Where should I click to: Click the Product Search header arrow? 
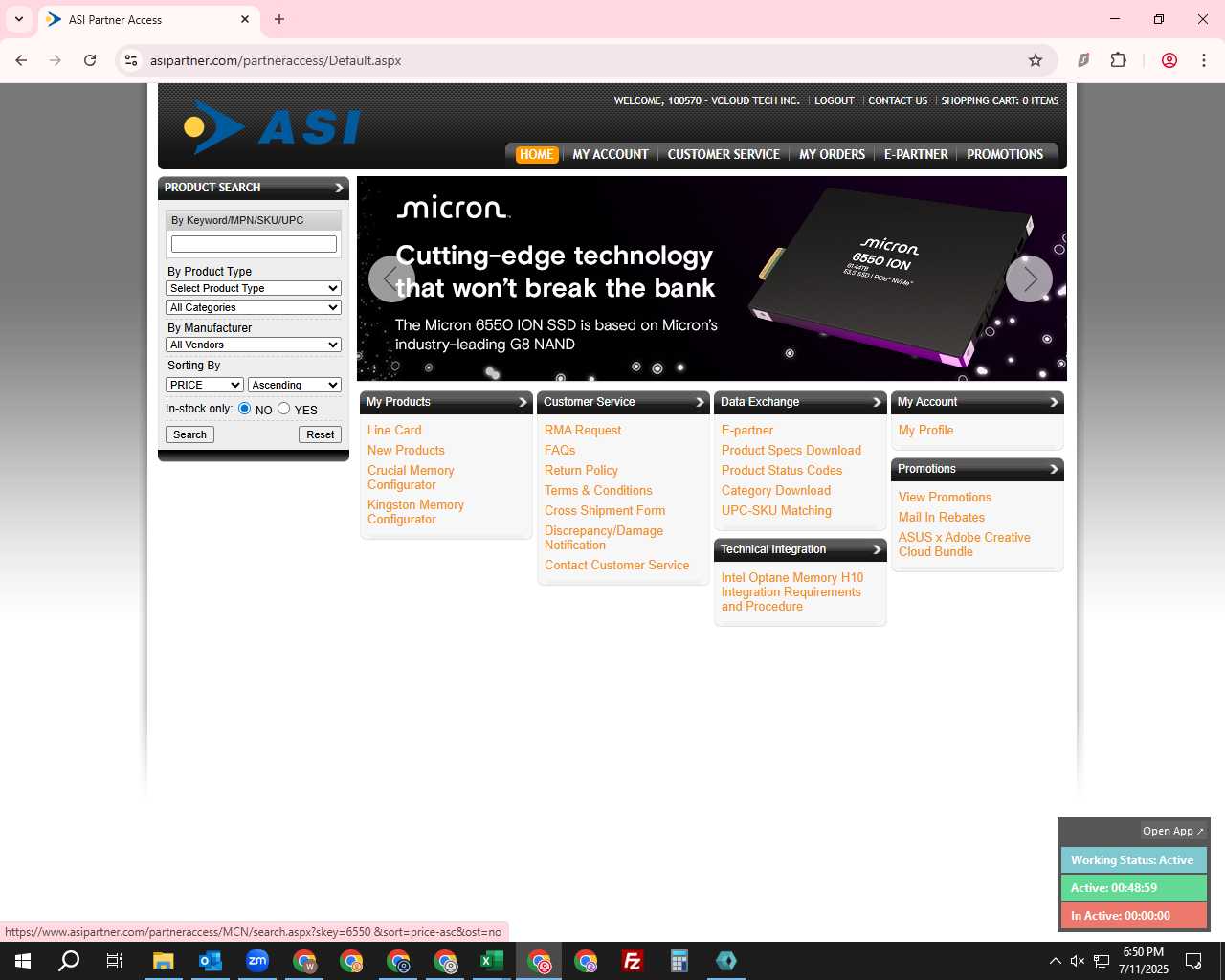click(x=339, y=188)
